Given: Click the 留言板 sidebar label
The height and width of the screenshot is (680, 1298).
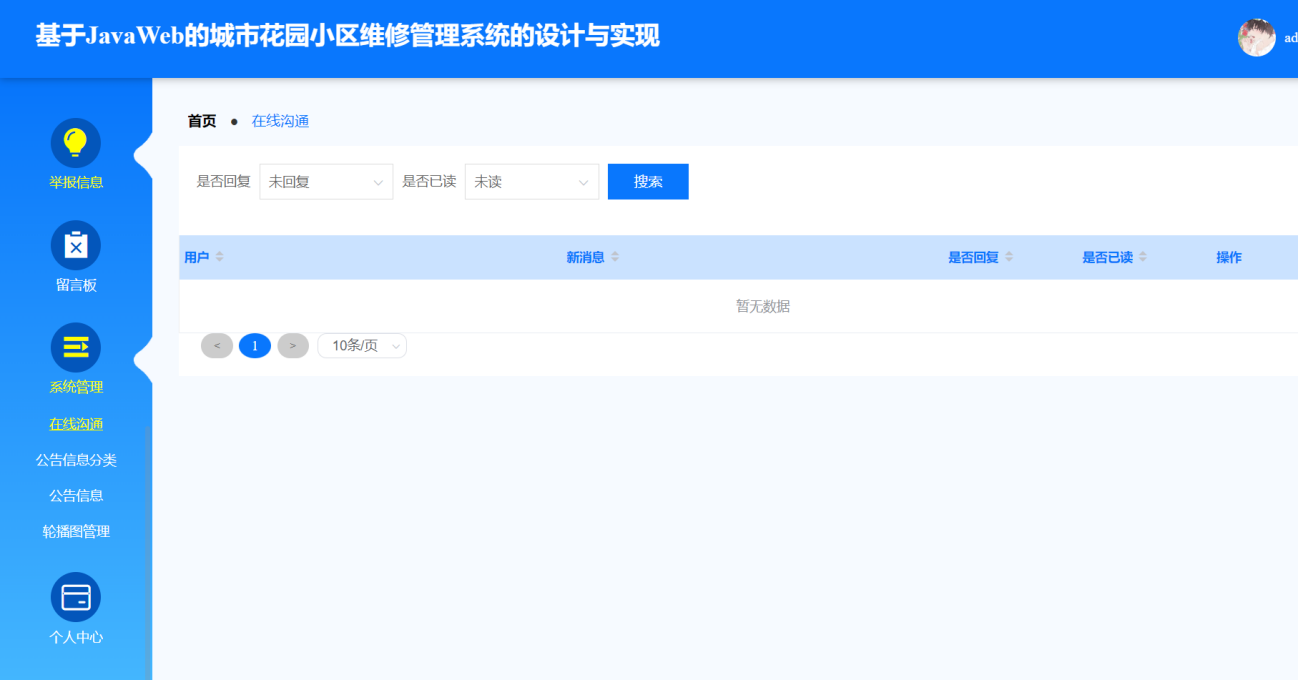Looking at the screenshot, I should coord(76,286).
